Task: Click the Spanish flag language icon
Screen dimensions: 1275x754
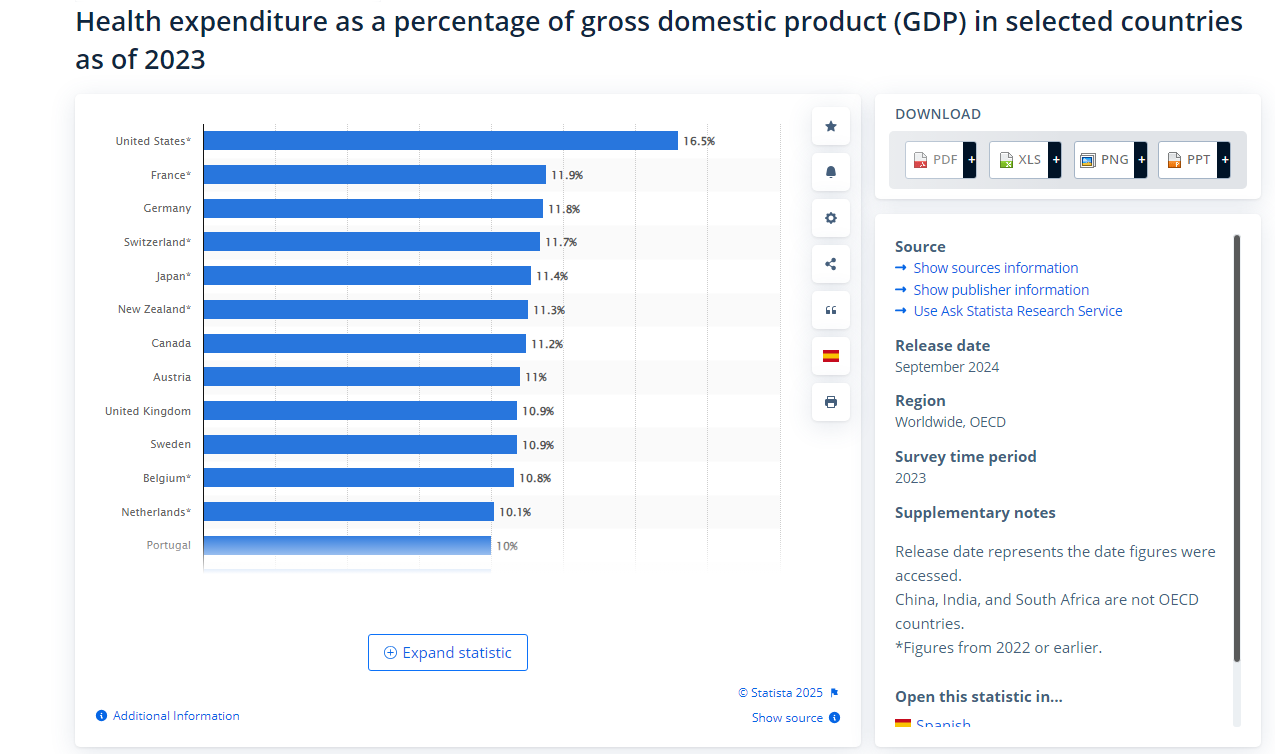Action: 830,356
